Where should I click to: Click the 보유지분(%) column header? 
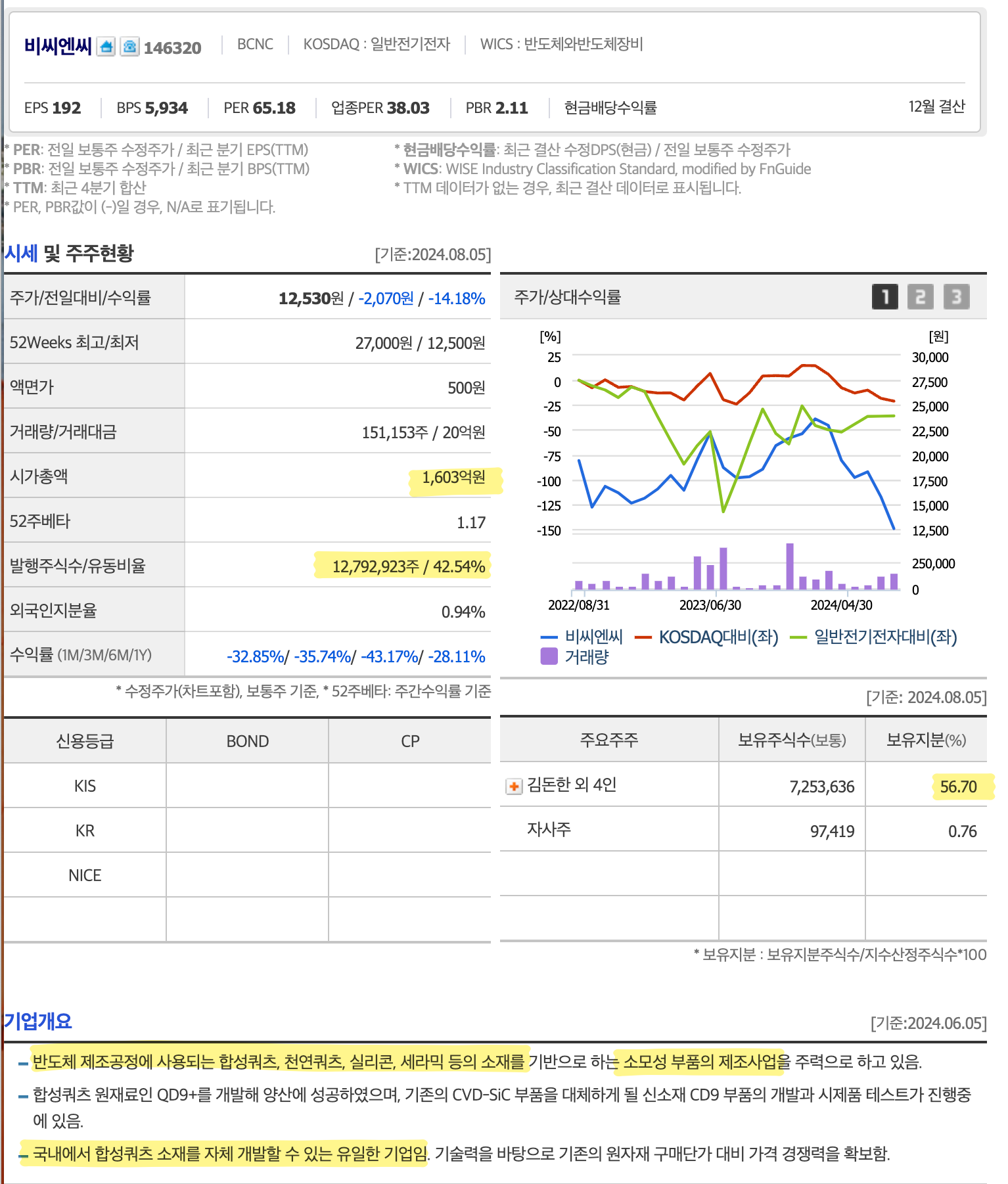click(x=926, y=740)
